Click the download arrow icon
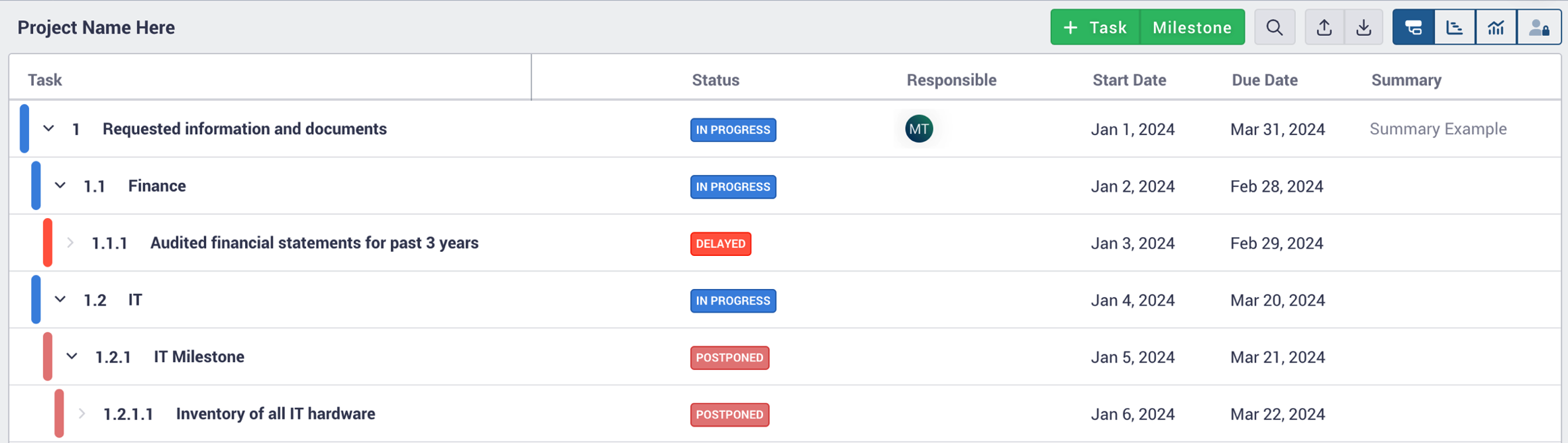The image size is (1568, 443). 1364,28
